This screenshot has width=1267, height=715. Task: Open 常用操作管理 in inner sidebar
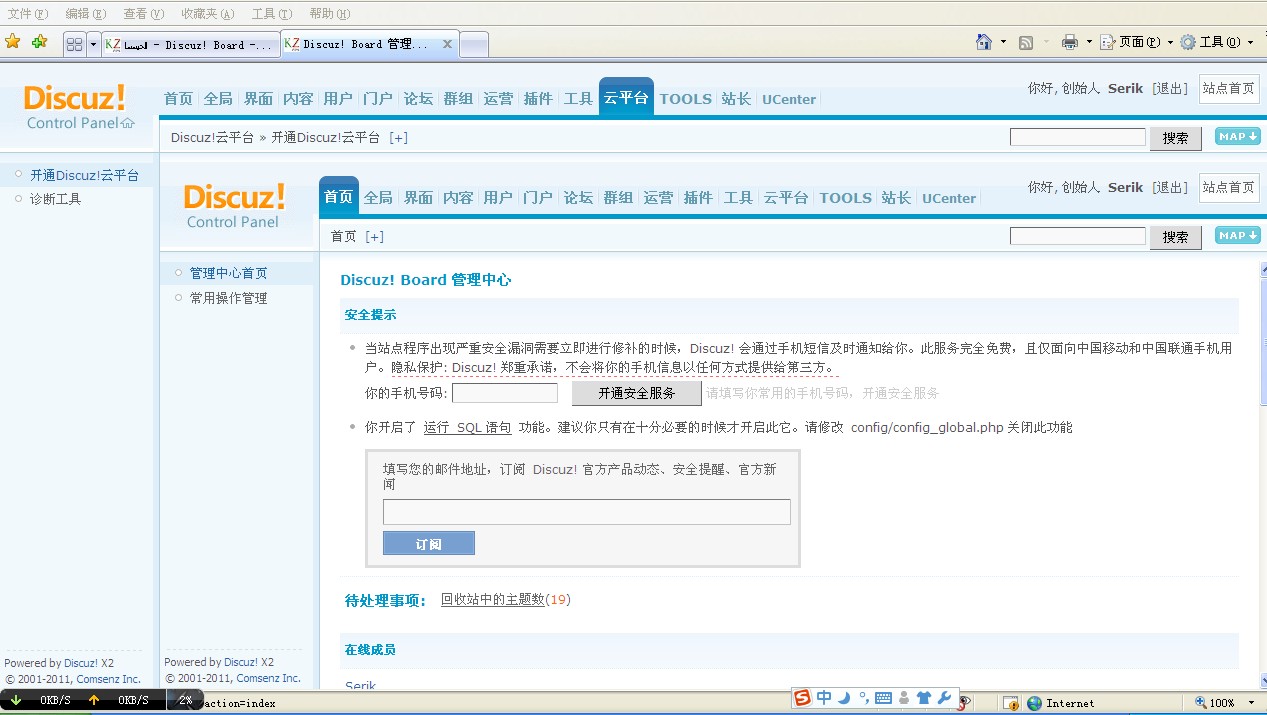point(228,298)
